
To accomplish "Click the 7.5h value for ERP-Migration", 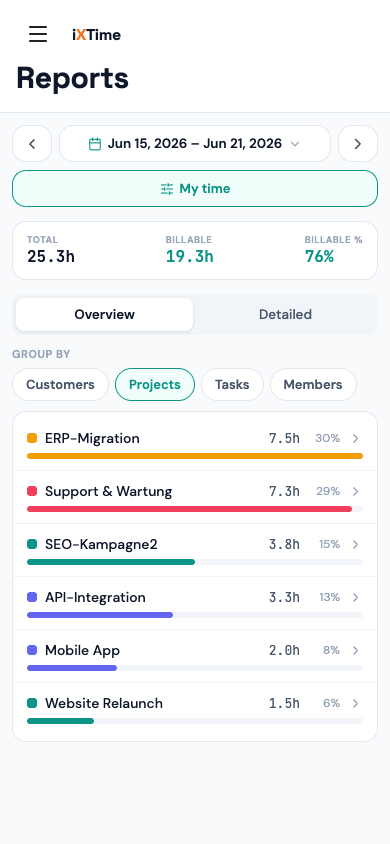I will coord(284,439).
